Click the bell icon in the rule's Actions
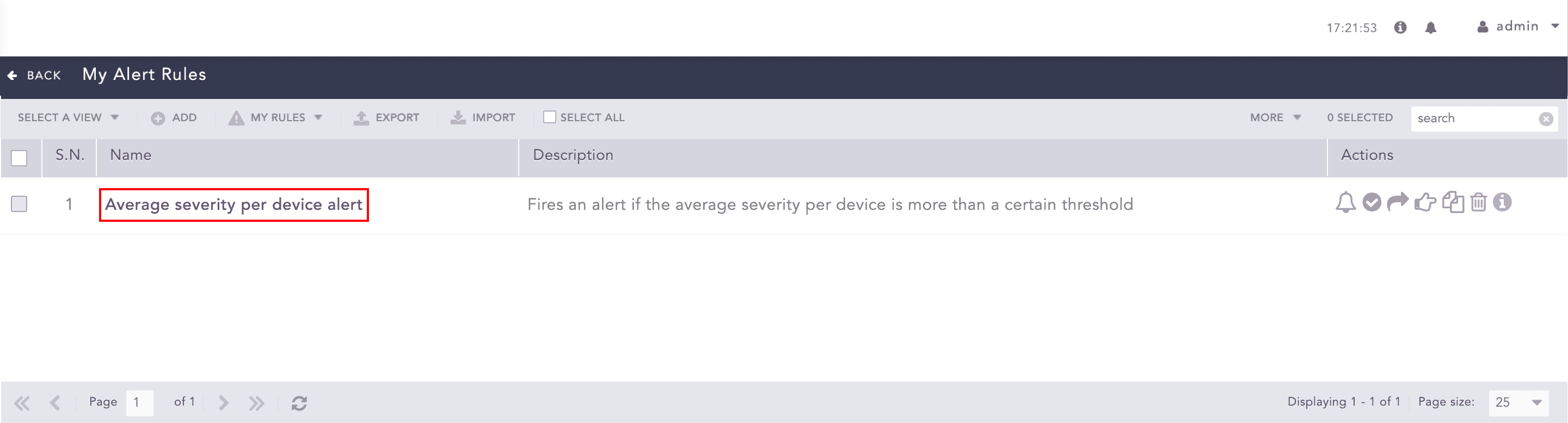The width and height of the screenshot is (1568, 423). [x=1345, y=202]
